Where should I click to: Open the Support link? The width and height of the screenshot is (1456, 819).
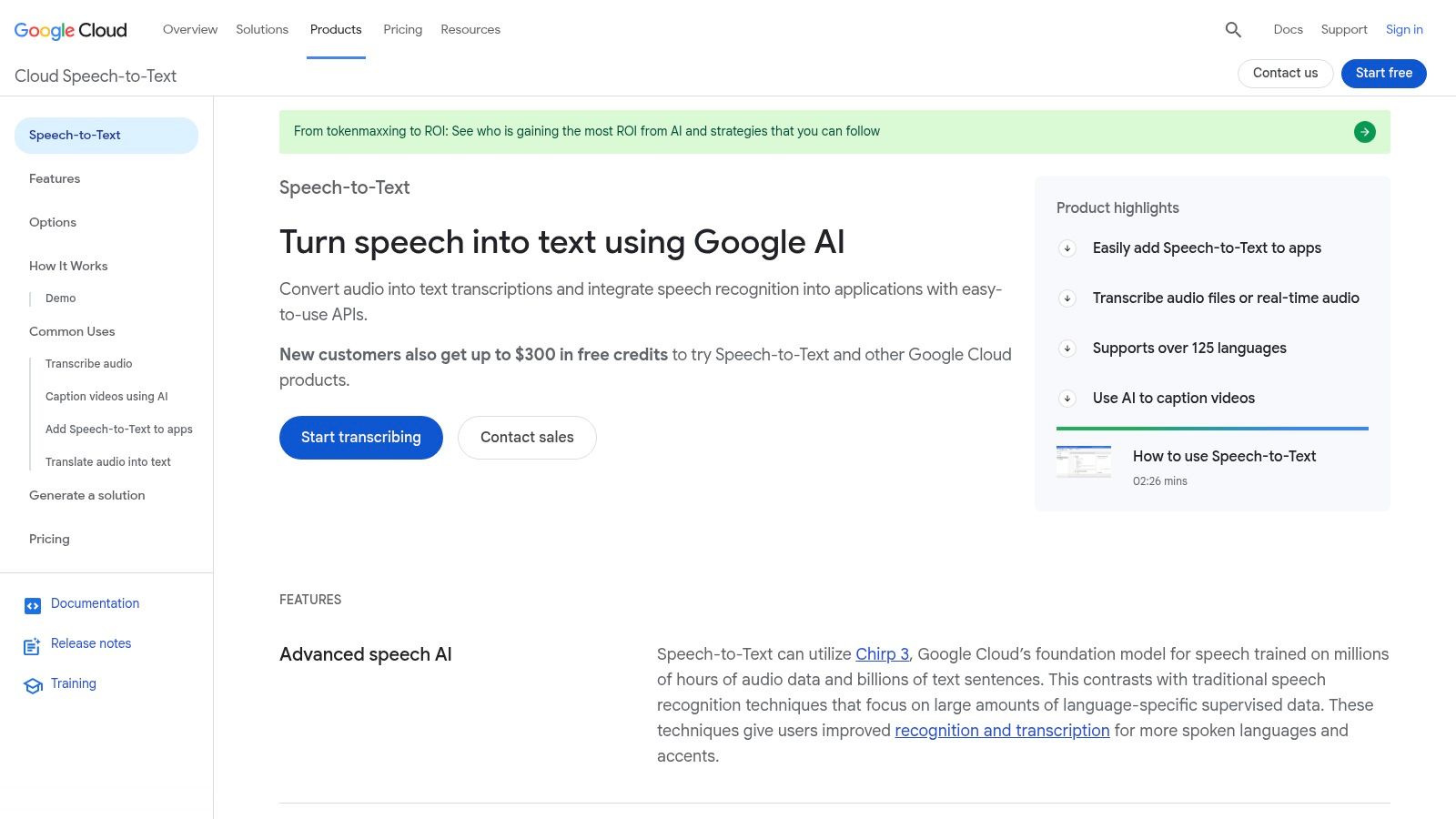tap(1344, 29)
